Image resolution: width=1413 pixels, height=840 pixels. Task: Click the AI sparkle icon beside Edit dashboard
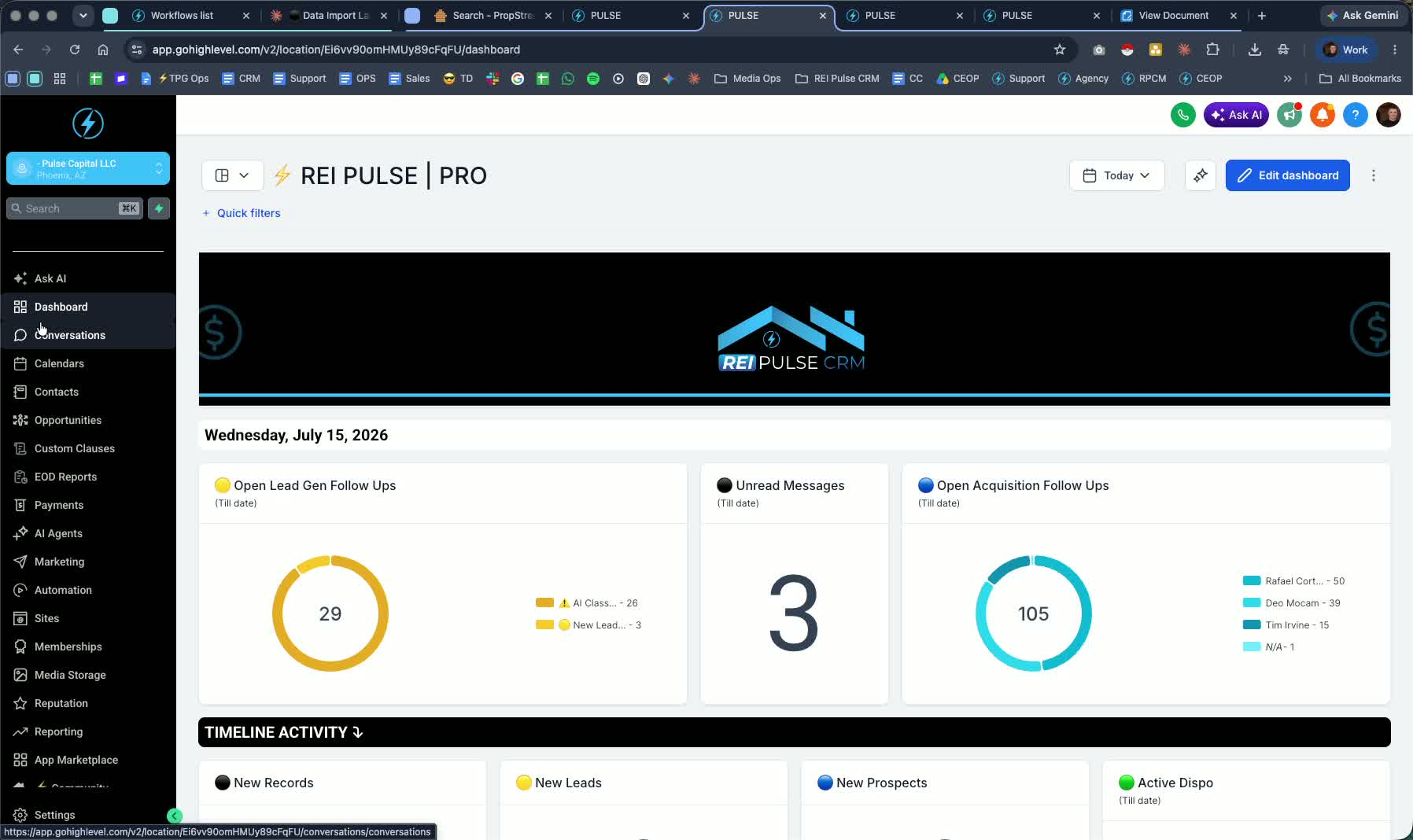1201,175
